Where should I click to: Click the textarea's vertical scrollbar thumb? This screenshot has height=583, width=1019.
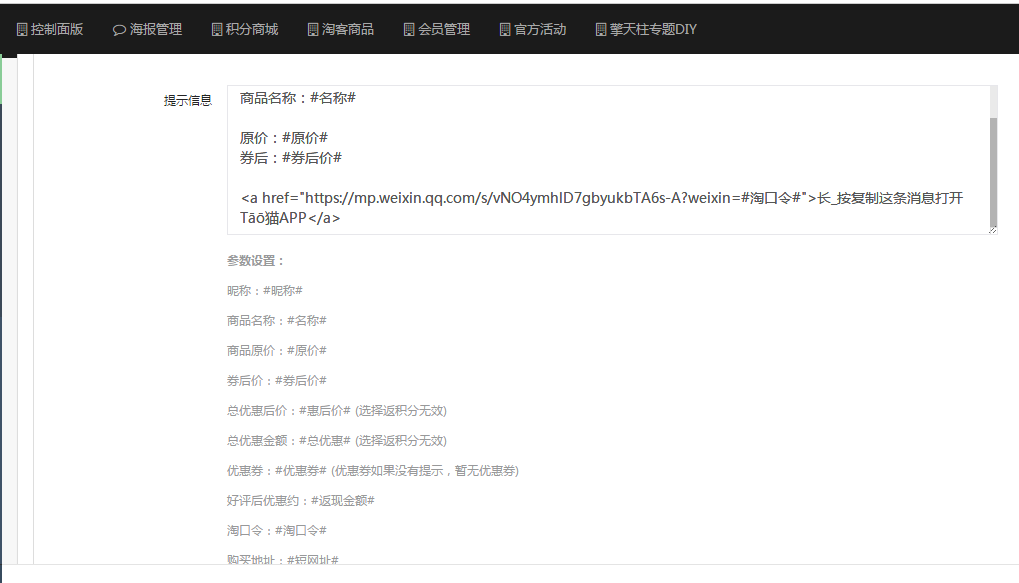click(x=993, y=170)
